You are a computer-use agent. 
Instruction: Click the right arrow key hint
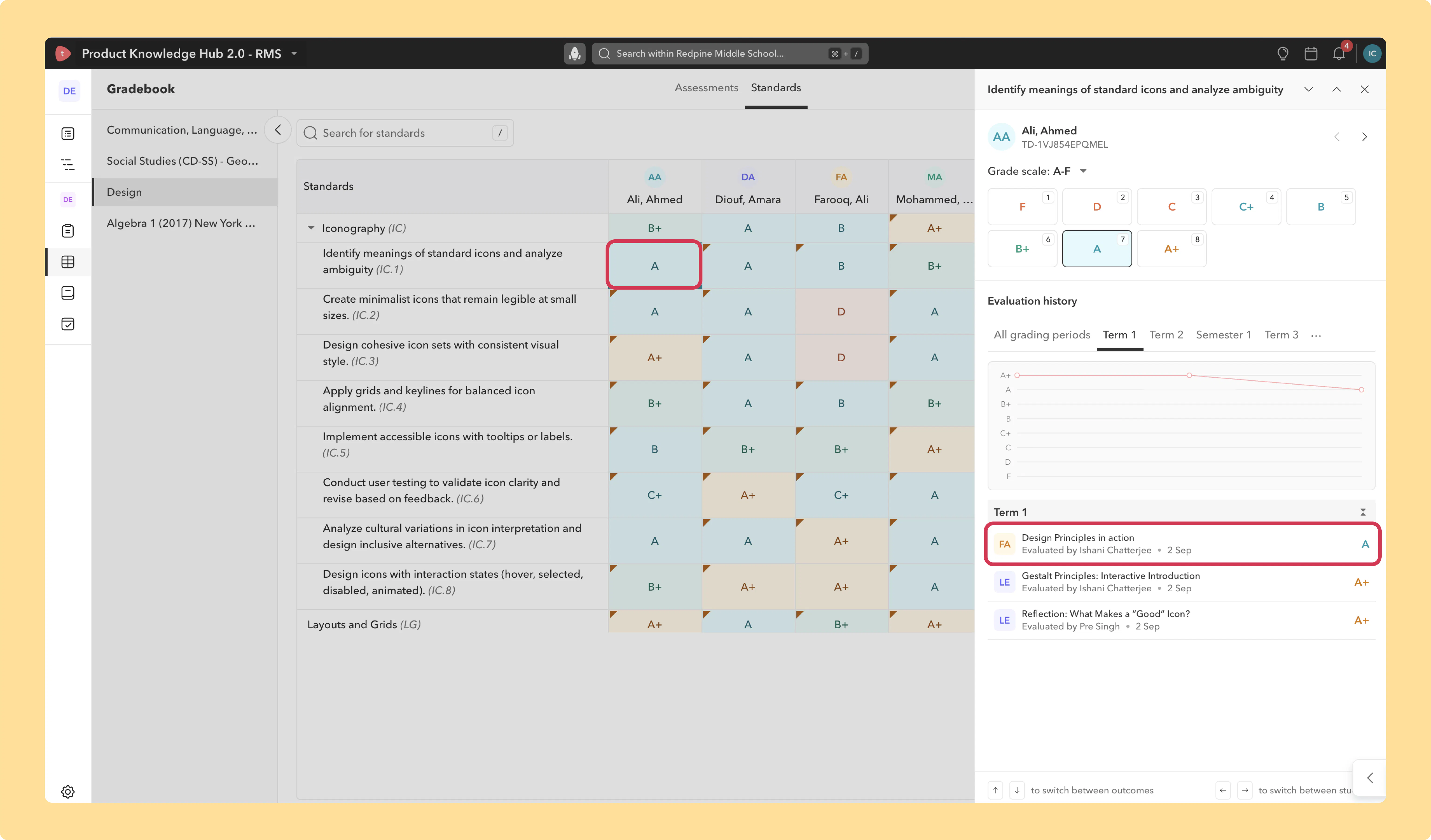pos(1245,790)
